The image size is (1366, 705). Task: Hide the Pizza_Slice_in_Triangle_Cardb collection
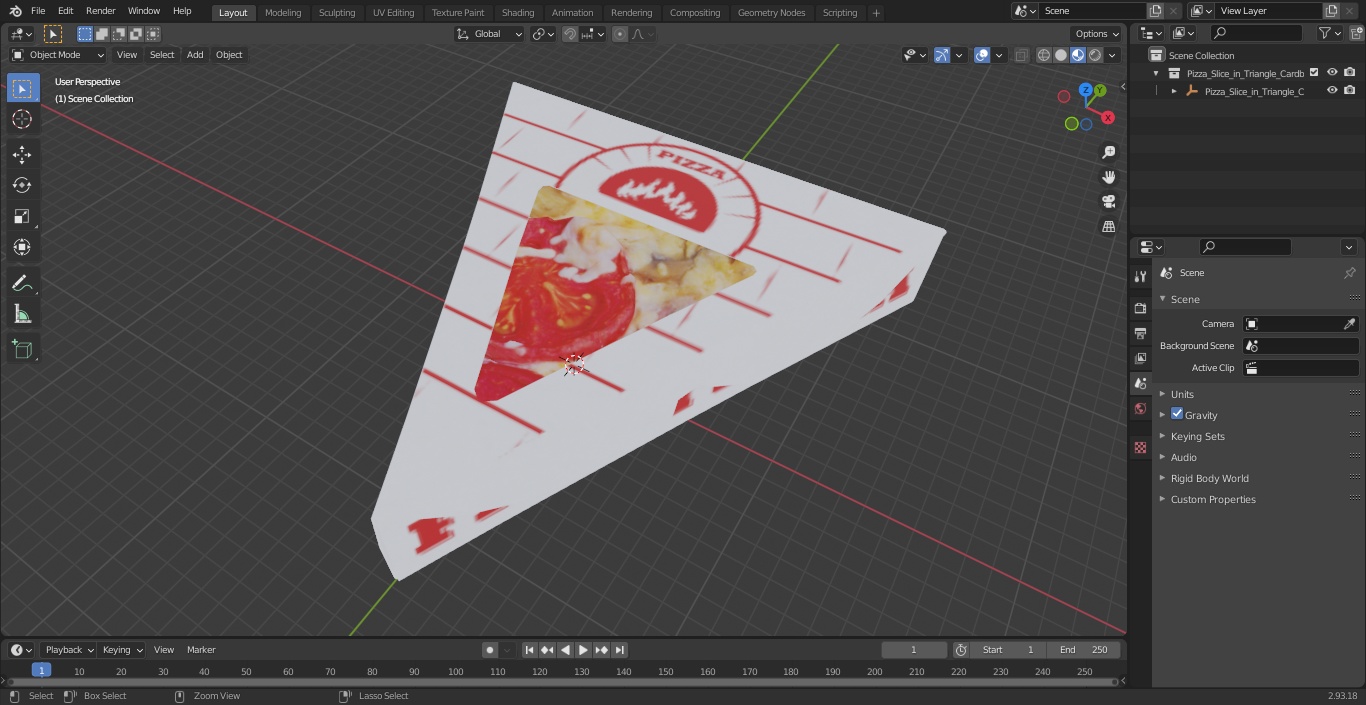(1332, 73)
